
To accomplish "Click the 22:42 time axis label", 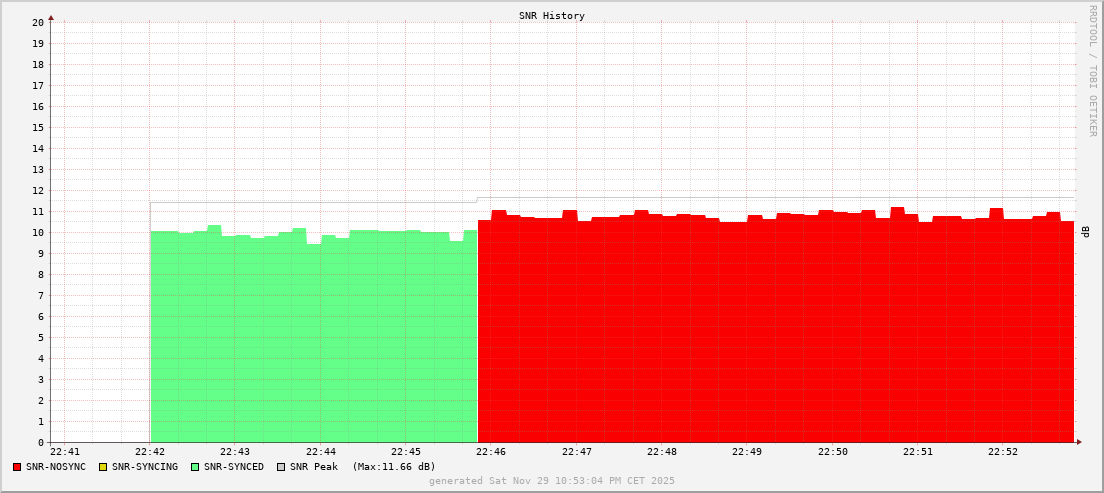I will pos(150,452).
